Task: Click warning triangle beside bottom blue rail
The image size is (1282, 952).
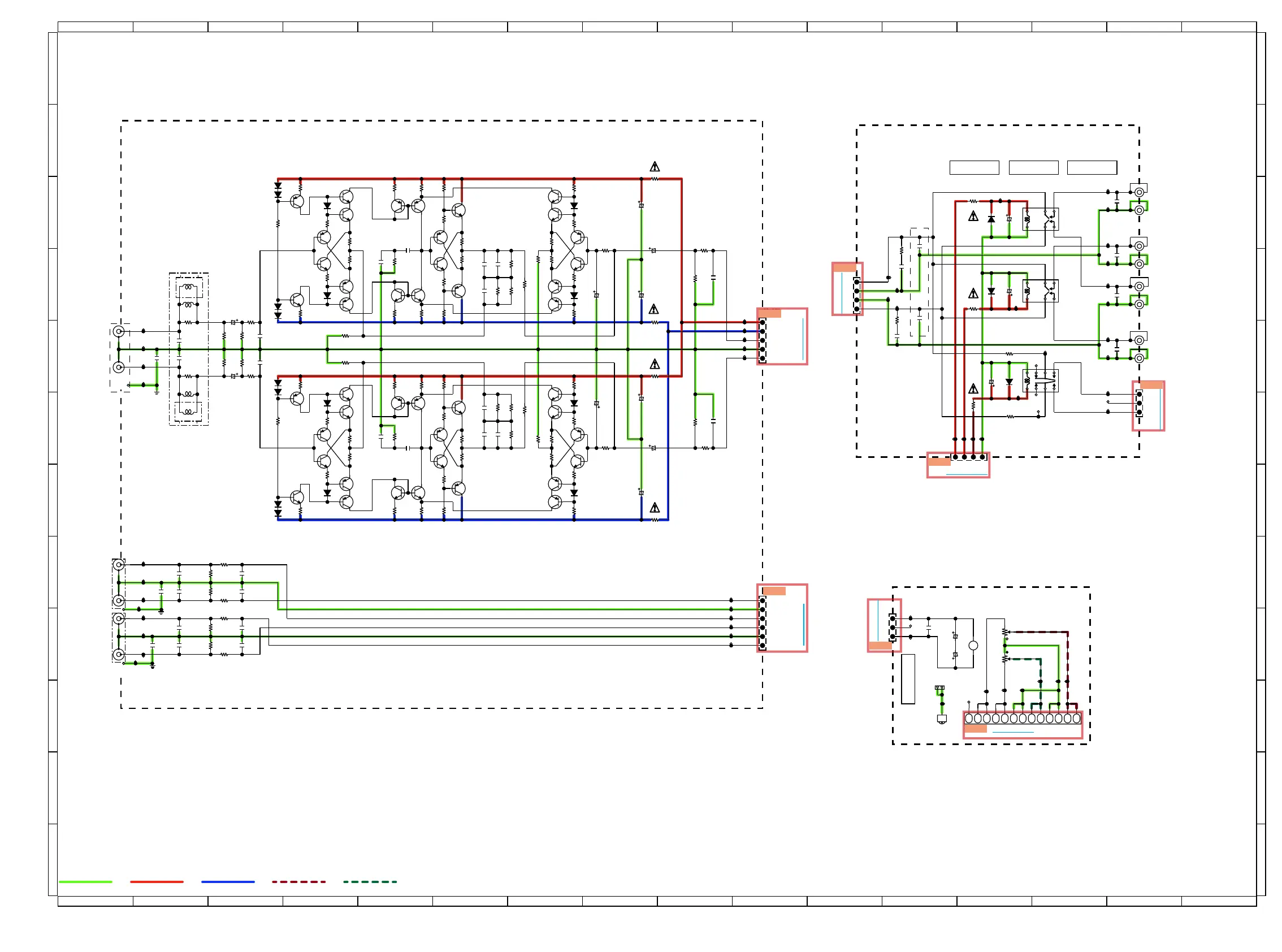Action: coord(655,508)
